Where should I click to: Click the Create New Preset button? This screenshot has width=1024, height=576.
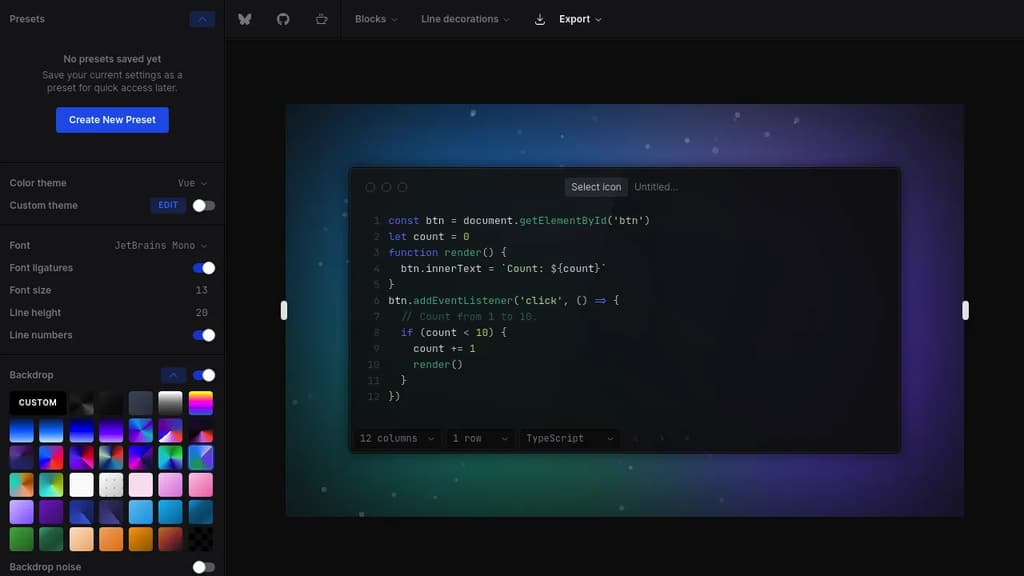tap(112, 120)
